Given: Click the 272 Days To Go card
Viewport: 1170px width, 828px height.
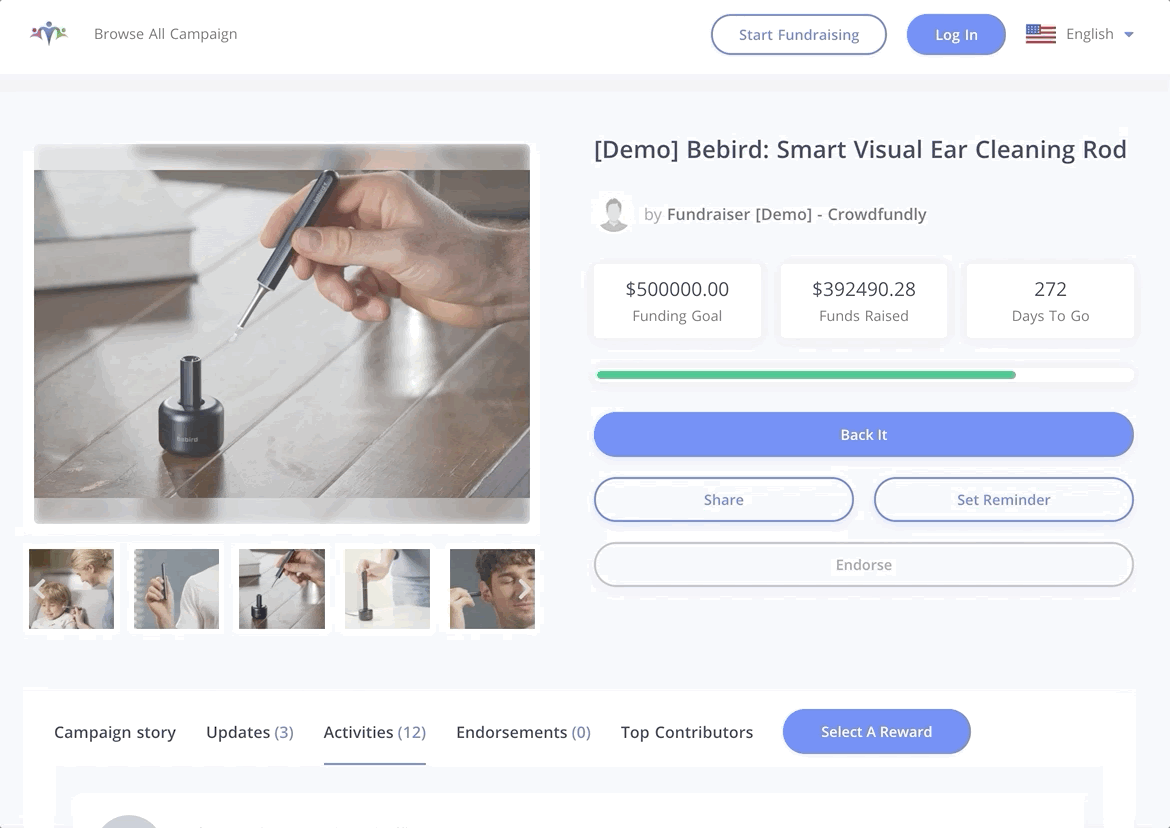Looking at the screenshot, I should 1050,301.
